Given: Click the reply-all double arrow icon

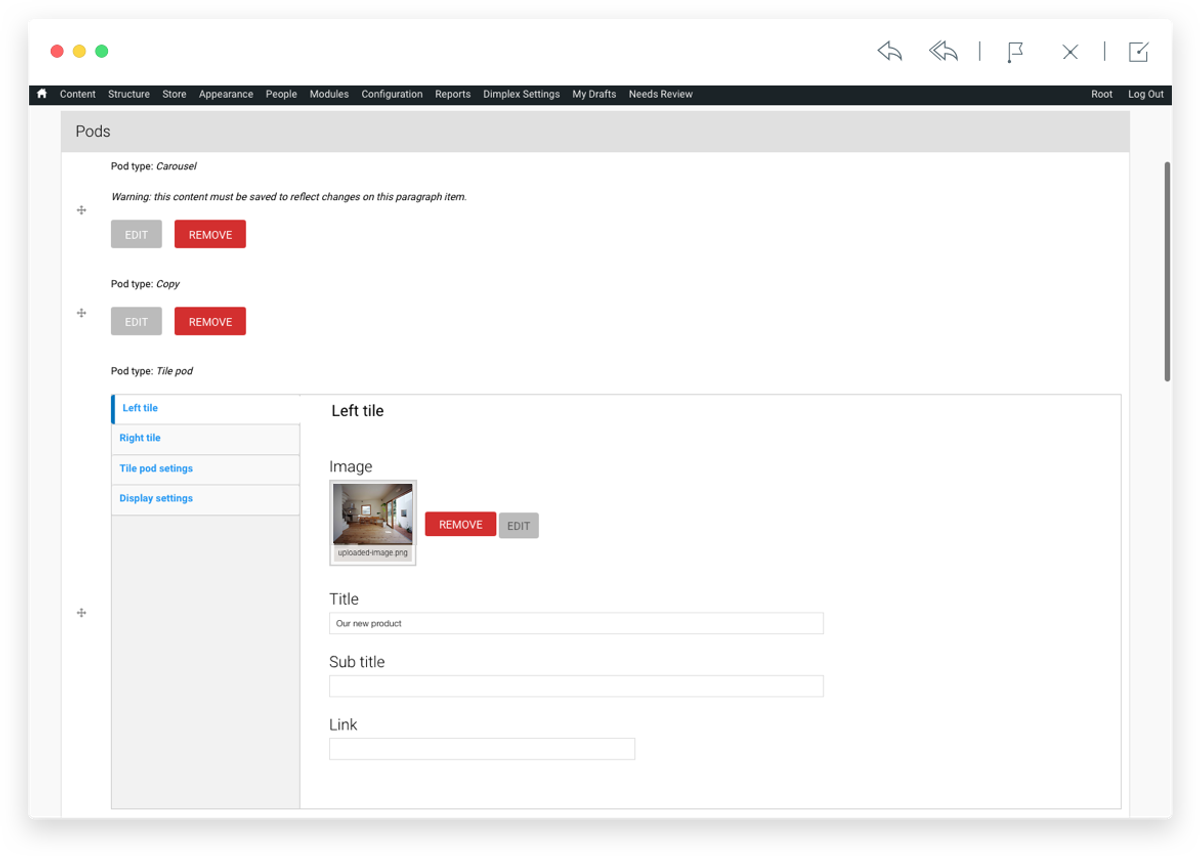Looking at the screenshot, I should pyautogui.click(x=943, y=51).
